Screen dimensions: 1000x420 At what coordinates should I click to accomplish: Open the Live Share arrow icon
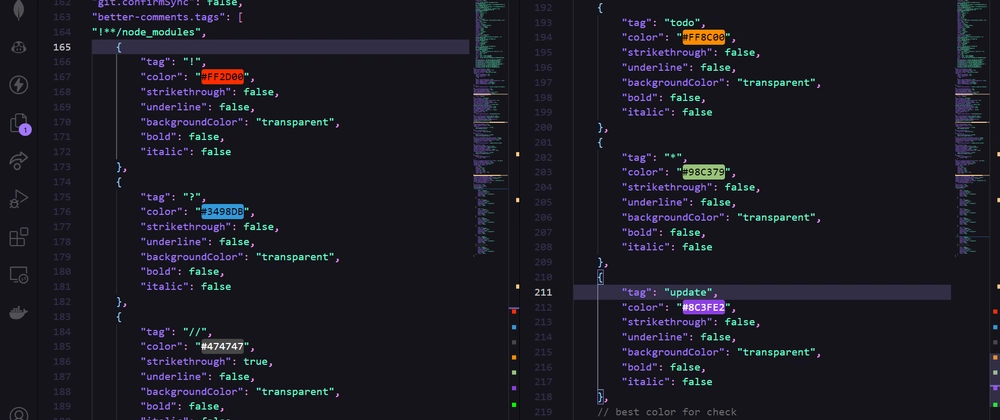18,161
